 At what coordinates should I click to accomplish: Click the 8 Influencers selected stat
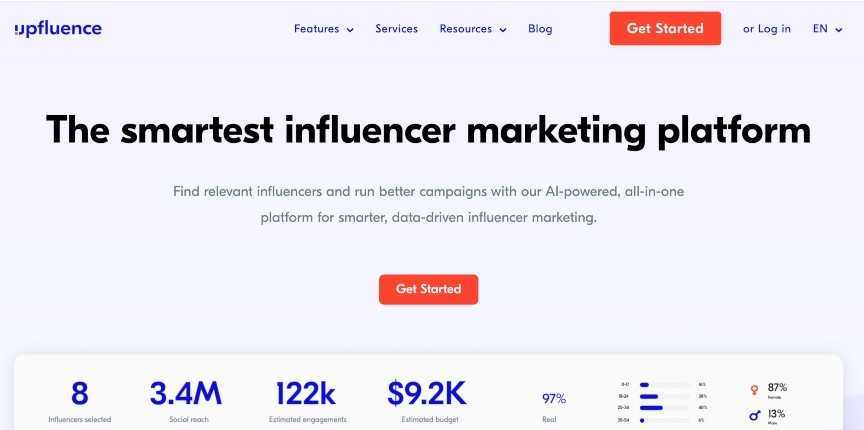pyautogui.click(x=80, y=394)
